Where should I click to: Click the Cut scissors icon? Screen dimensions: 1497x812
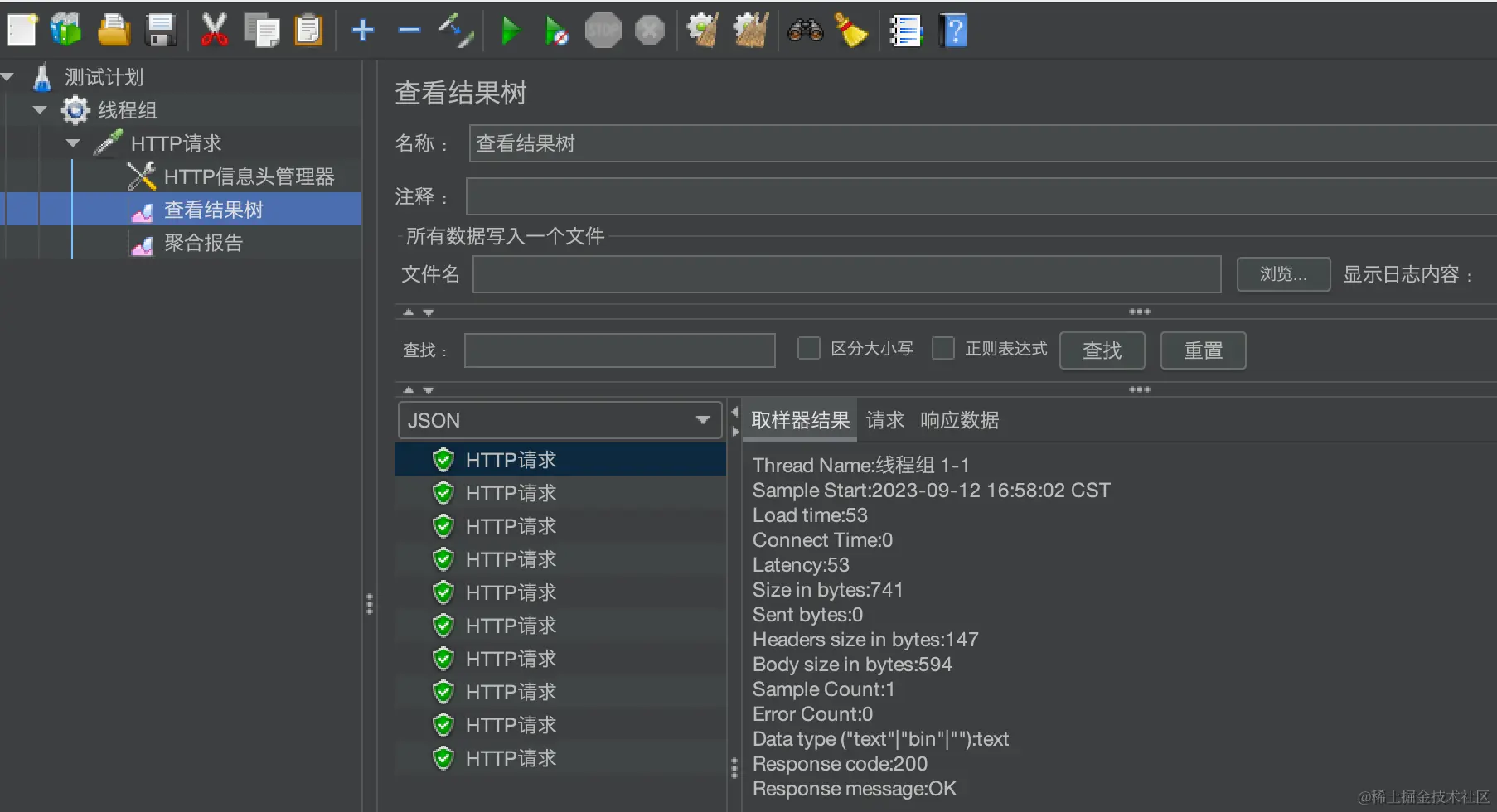click(214, 31)
